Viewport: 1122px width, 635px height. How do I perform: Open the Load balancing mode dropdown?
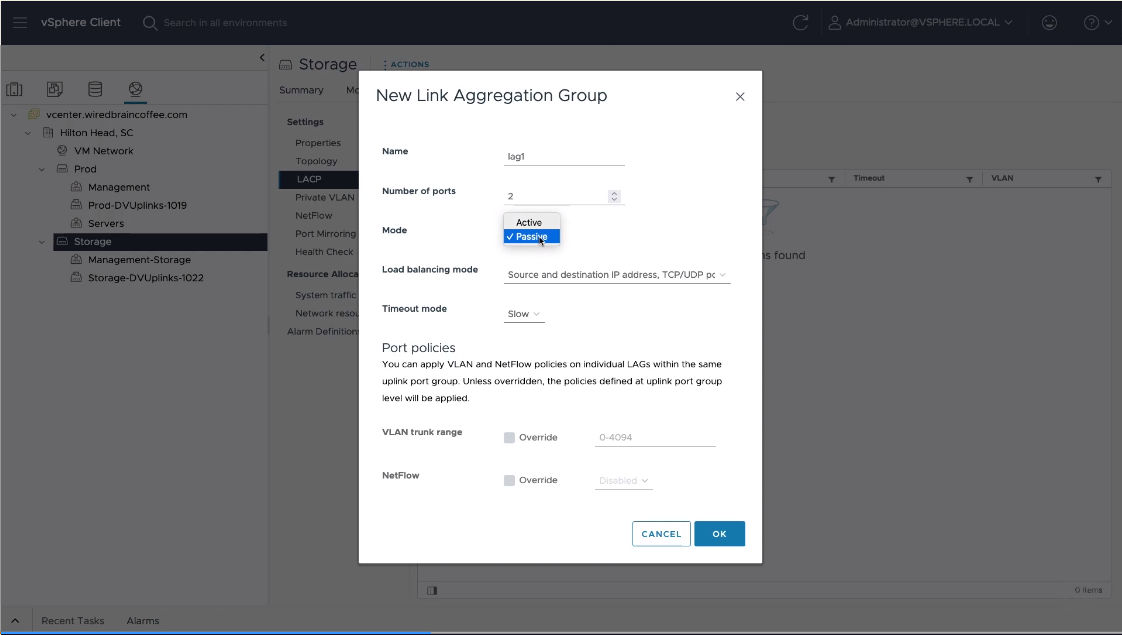coord(616,274)
